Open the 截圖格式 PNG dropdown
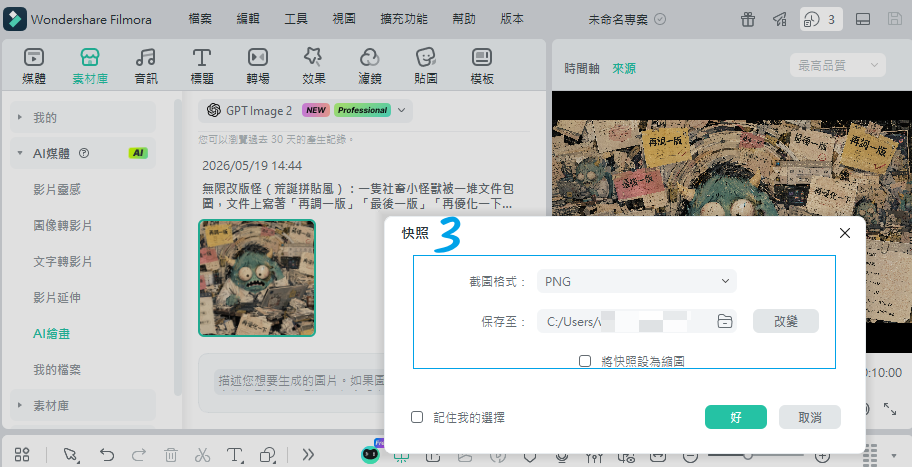Image resolution: width=912 pixels, height=467 pixels. click(637, 281)
